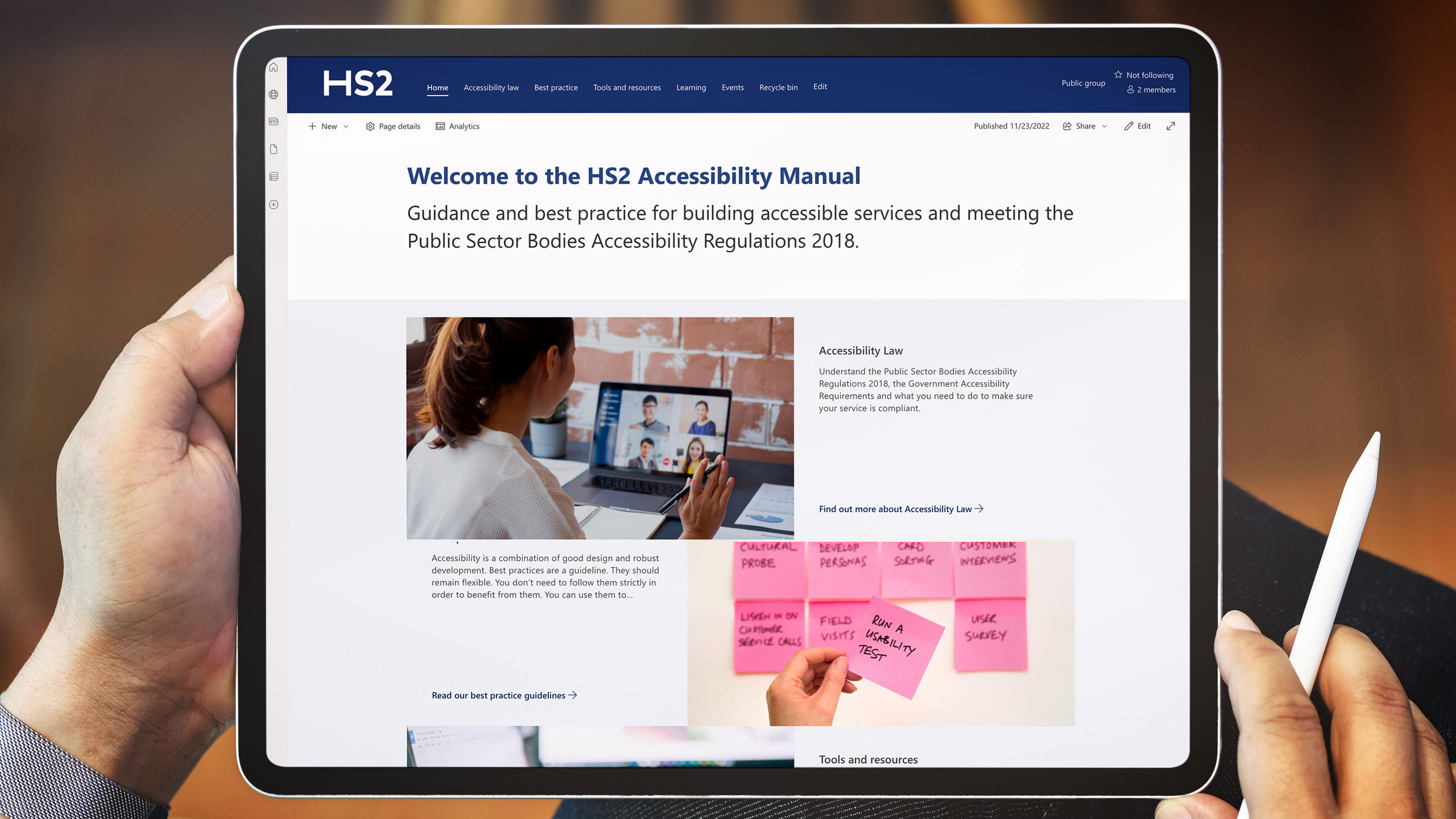Click the HS2 logo
Screen dimensions: 1456x819
click(x=358, y=84)
